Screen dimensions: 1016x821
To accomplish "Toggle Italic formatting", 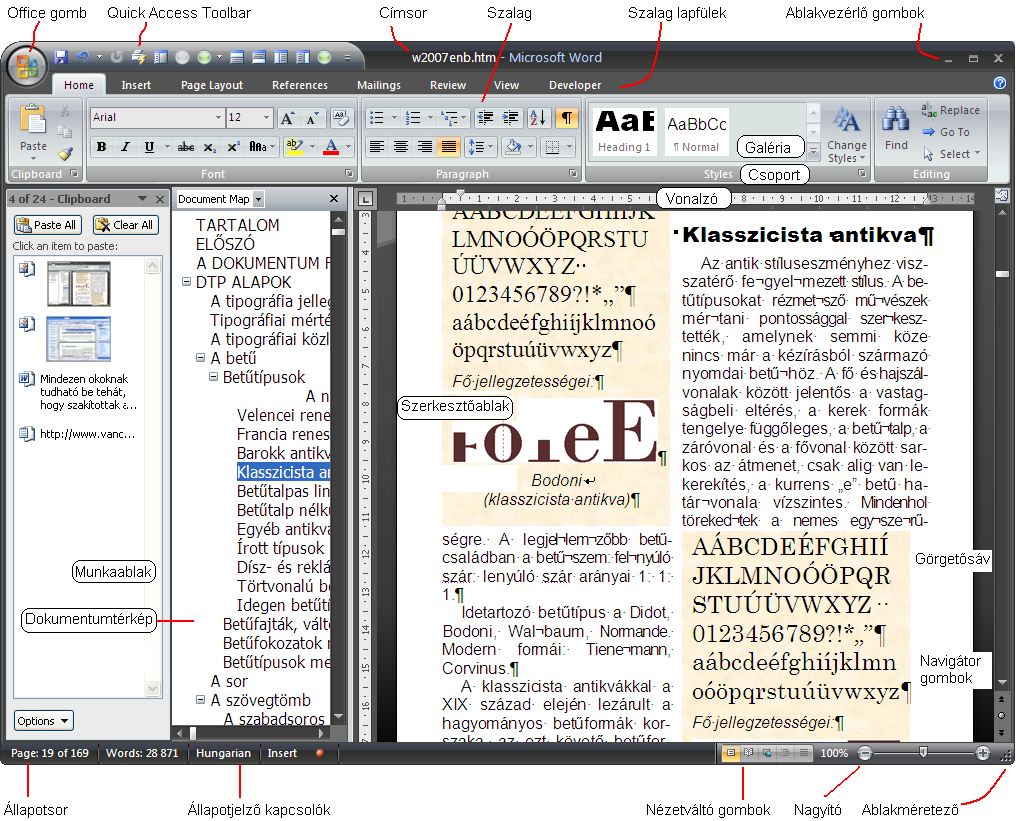I will click(x=125, y=147).
